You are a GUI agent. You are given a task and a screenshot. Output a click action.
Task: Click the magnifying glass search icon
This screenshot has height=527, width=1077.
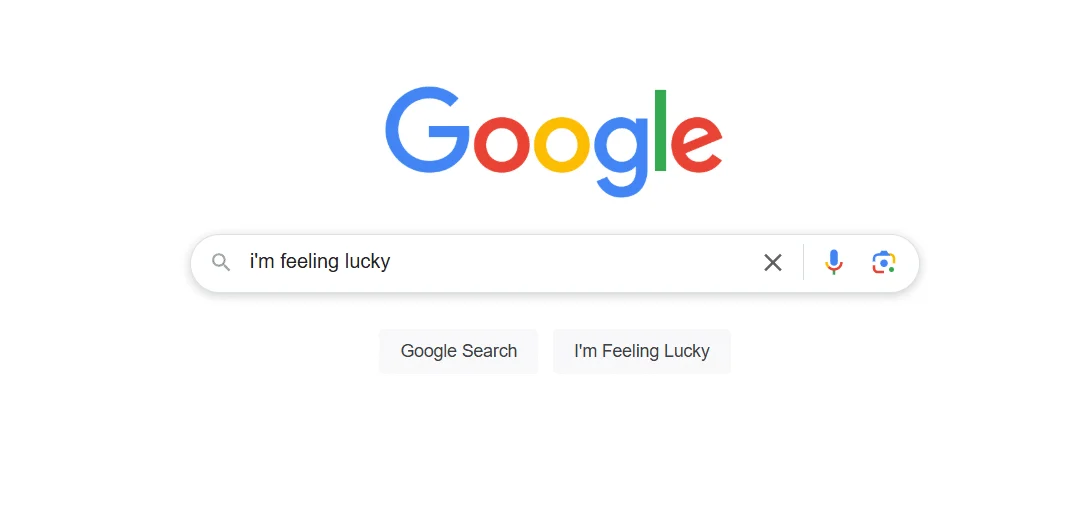[220, 262]
